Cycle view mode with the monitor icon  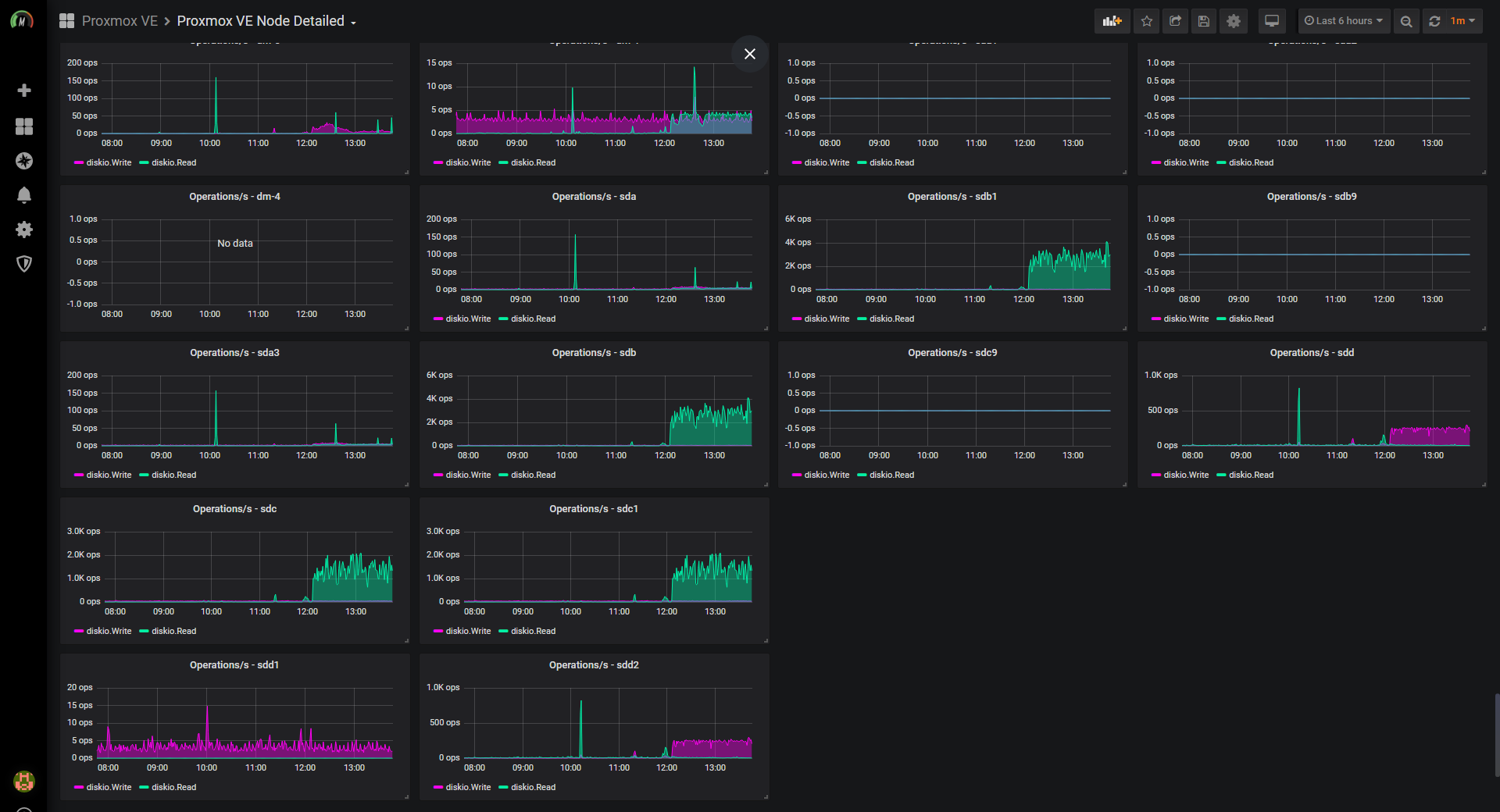1272,21
